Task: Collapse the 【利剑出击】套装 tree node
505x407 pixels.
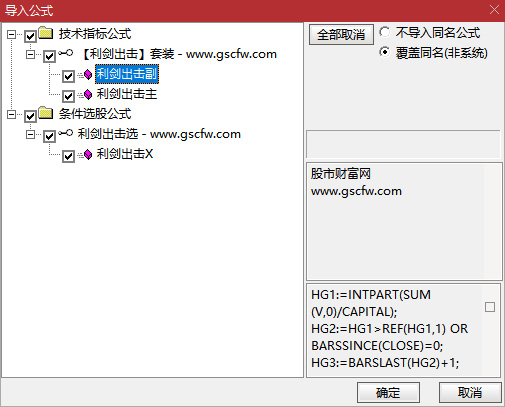Action: tap(30, 54)
